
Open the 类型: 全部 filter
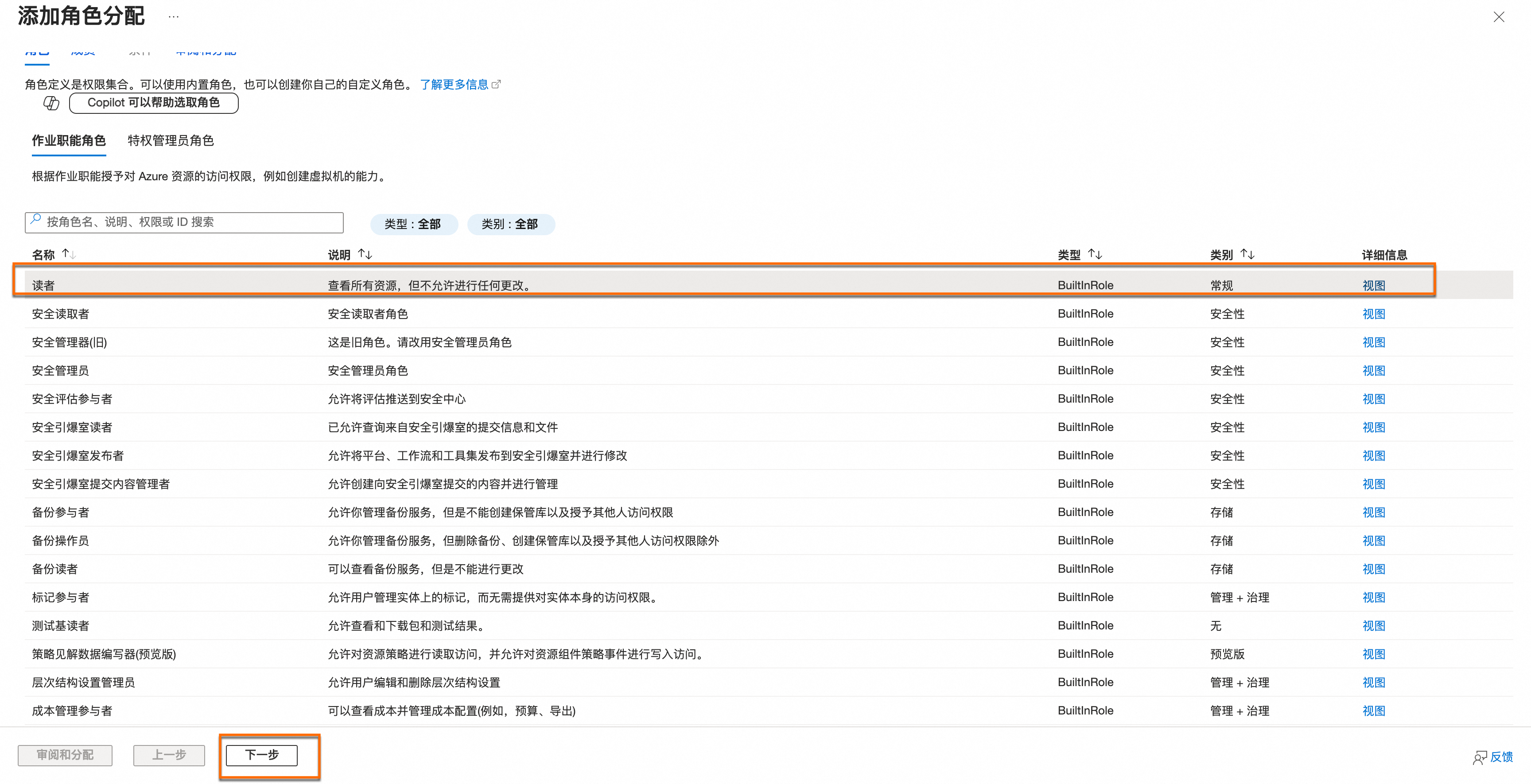click(413, 224)
